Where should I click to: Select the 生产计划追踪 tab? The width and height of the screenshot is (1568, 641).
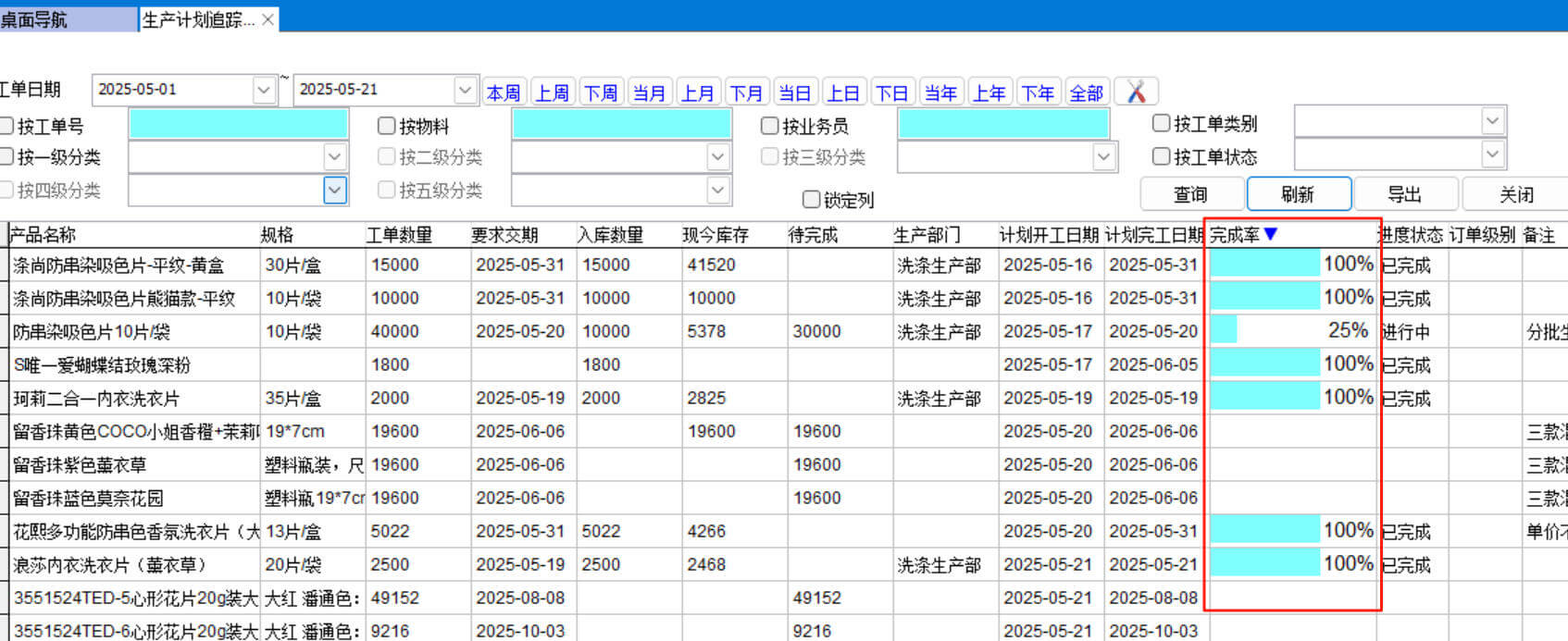tap(197, 19)
